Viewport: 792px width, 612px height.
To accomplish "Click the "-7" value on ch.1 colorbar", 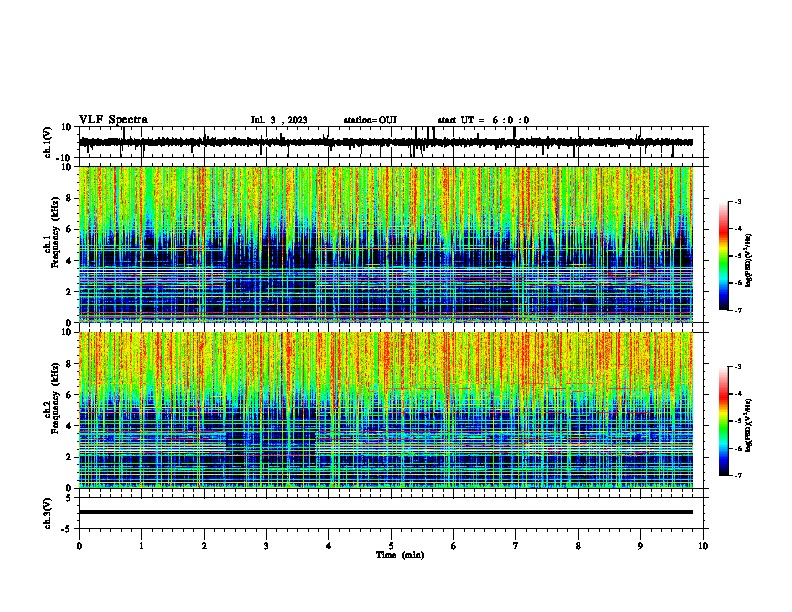I will (737, 311).
